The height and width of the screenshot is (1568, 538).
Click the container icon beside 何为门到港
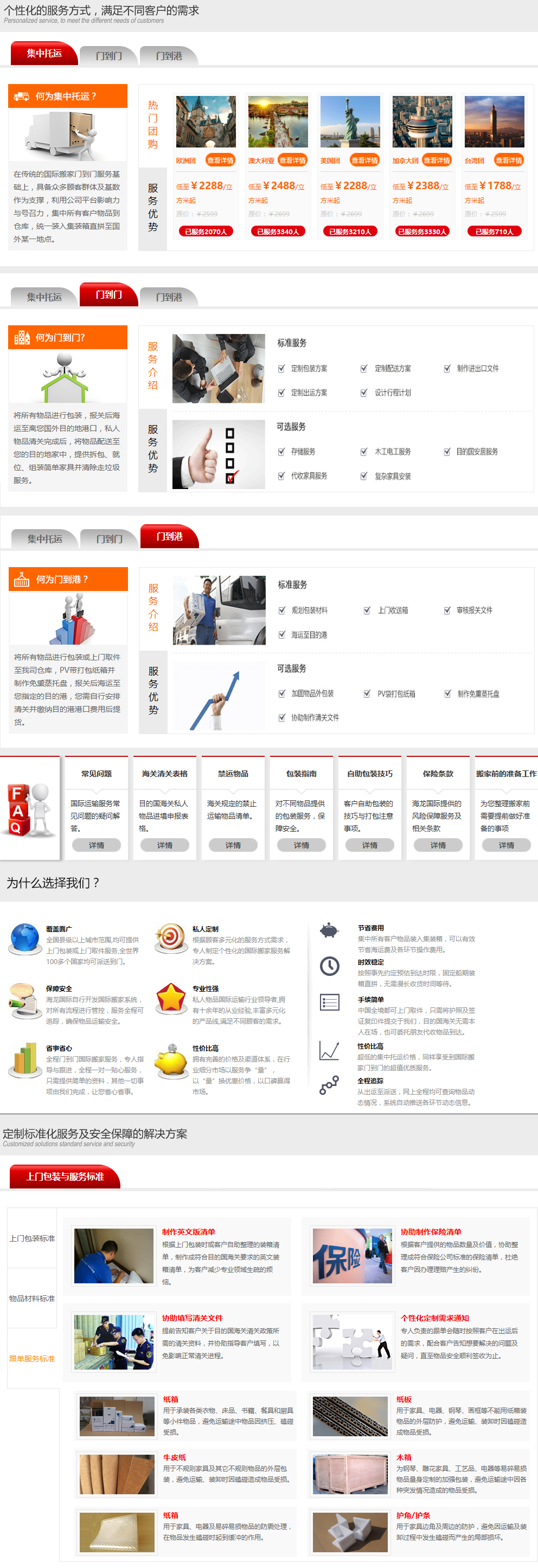click(22, 579)
